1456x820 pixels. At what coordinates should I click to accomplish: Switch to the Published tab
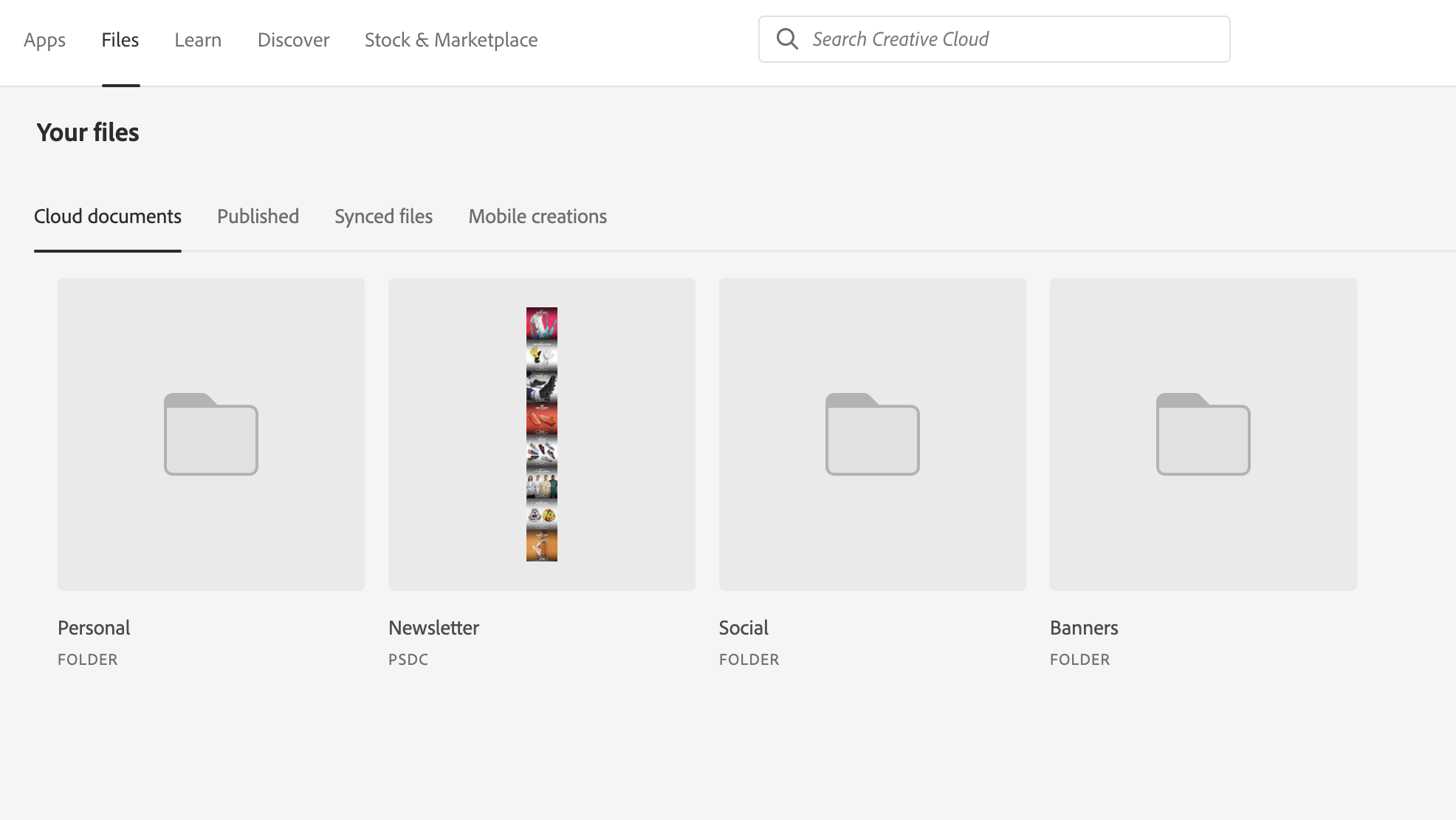[257, 216]
